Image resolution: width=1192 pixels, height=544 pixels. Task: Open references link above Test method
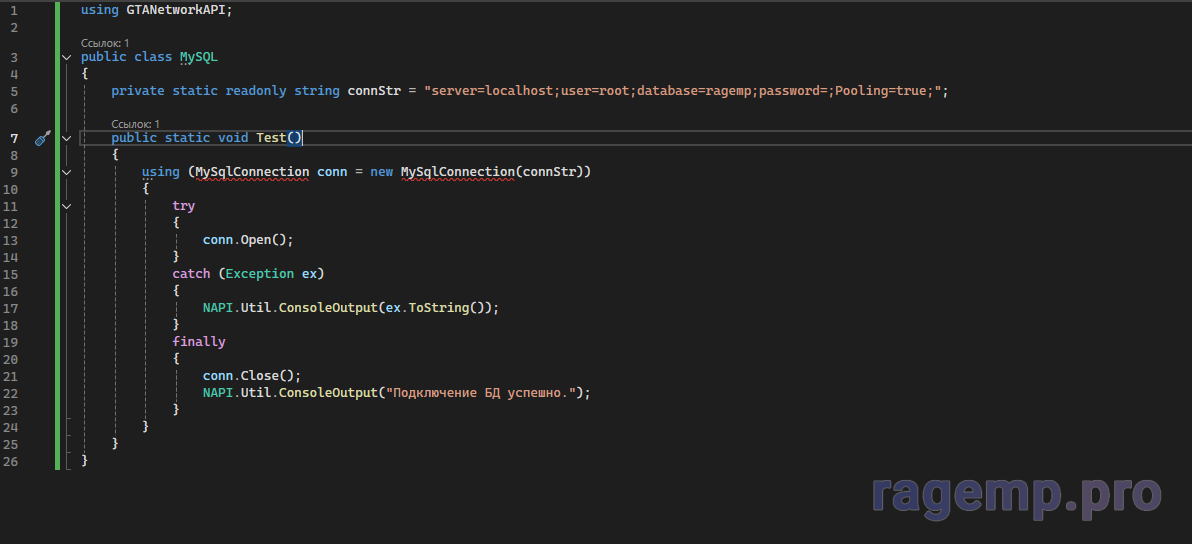pos(135,124)
